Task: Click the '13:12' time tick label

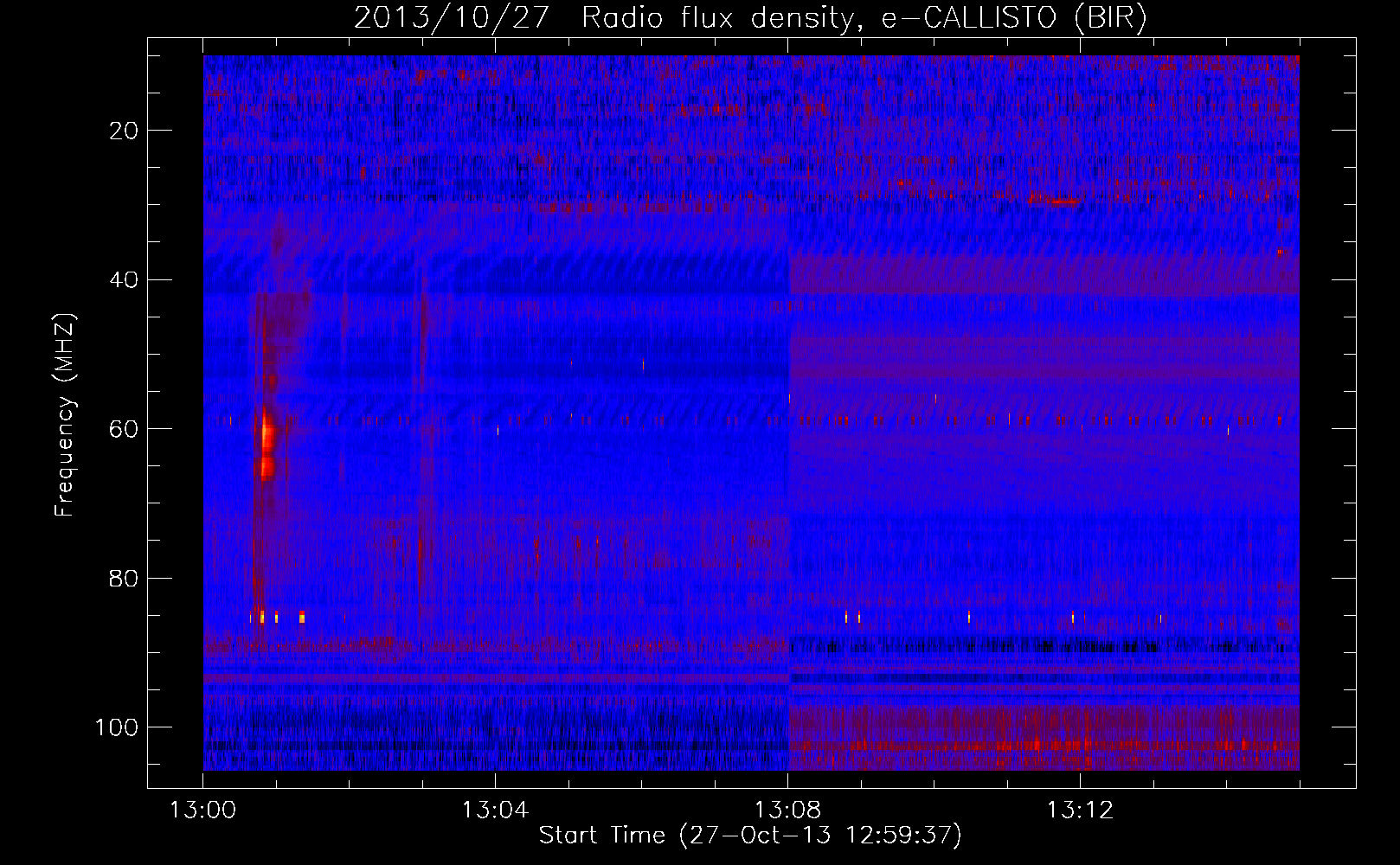Action: 1080,811
